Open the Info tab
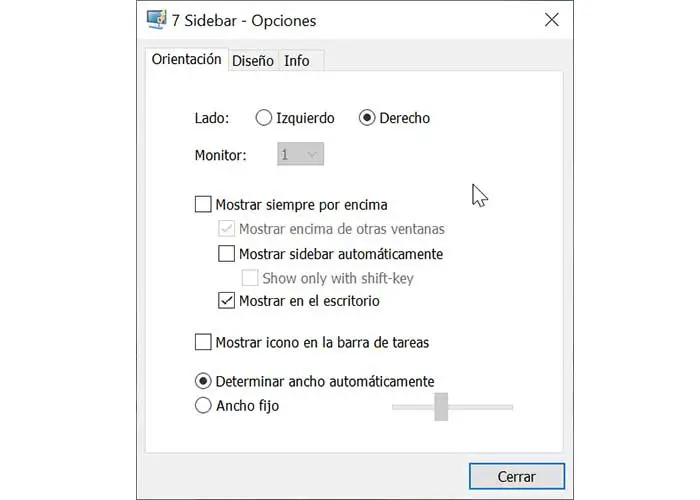700x500 pixels. pyautogui.click(x=297, y=61)
